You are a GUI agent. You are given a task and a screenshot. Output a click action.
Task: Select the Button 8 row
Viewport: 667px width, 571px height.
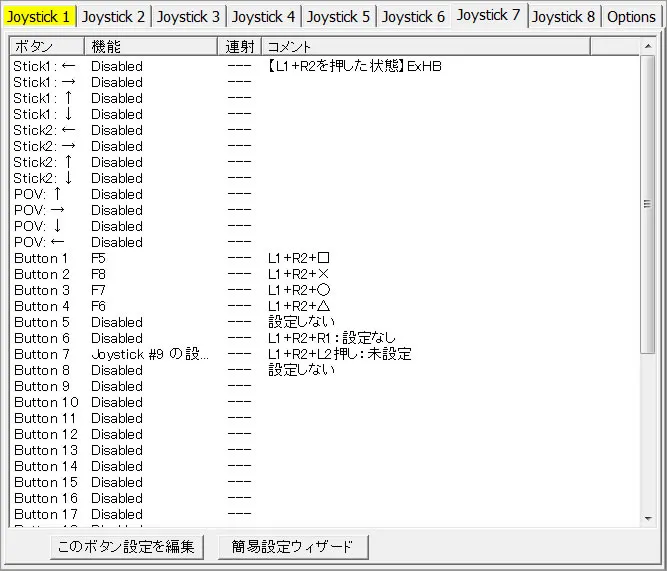[x=324, y=370]
